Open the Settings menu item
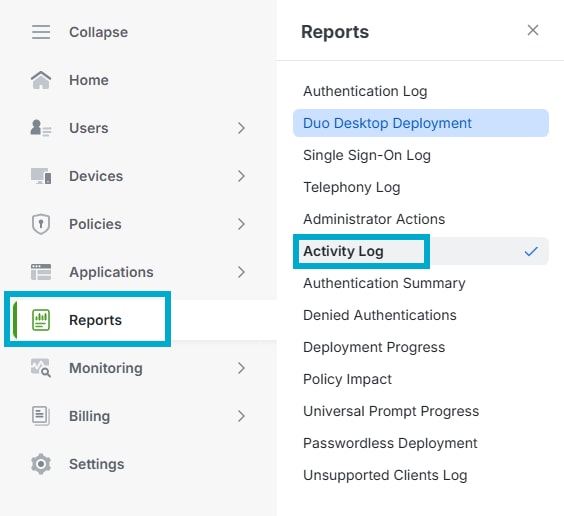Screen dimensions: 564x516 click(96, 464)
